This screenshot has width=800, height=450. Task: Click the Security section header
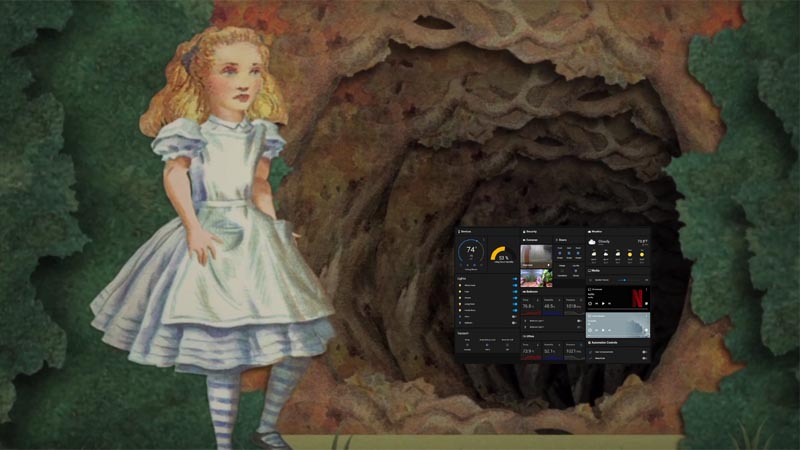tap(531, 232)
